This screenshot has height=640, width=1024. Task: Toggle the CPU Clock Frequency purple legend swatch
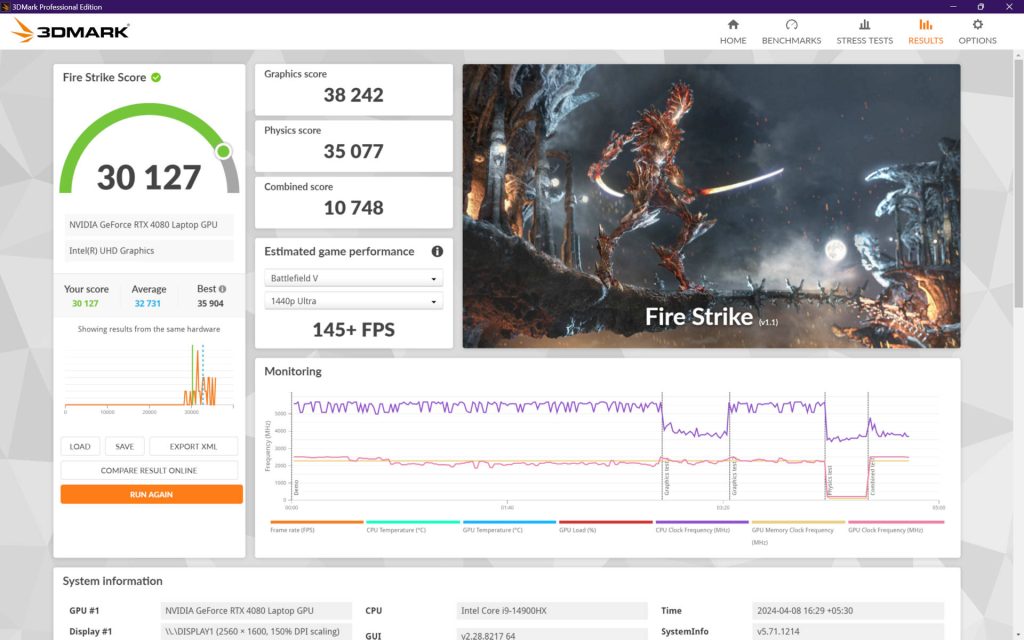coord(701,522)
